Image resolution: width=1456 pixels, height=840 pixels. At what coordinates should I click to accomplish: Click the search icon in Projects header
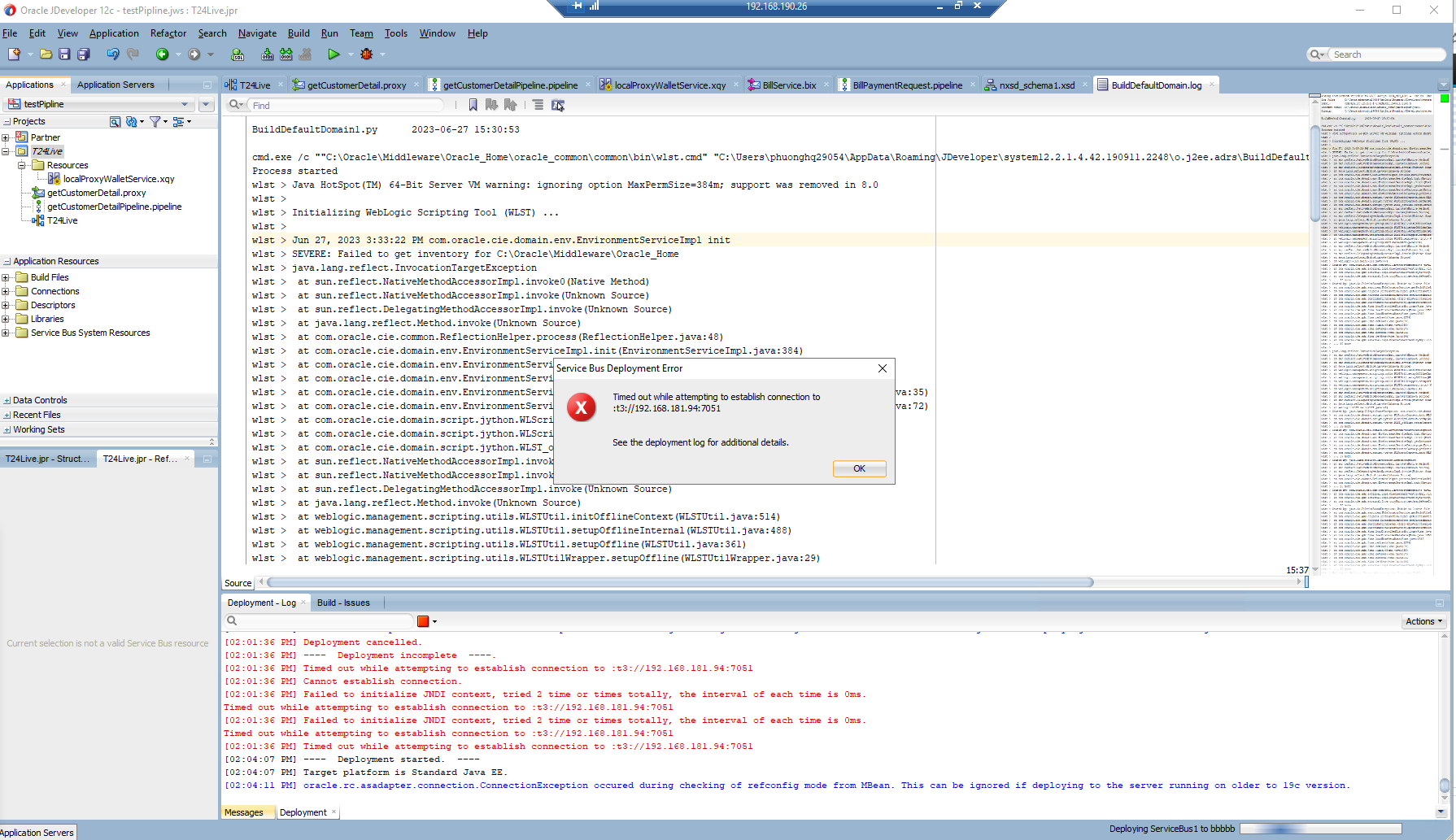pyautogui.click(x=116, y=121)
